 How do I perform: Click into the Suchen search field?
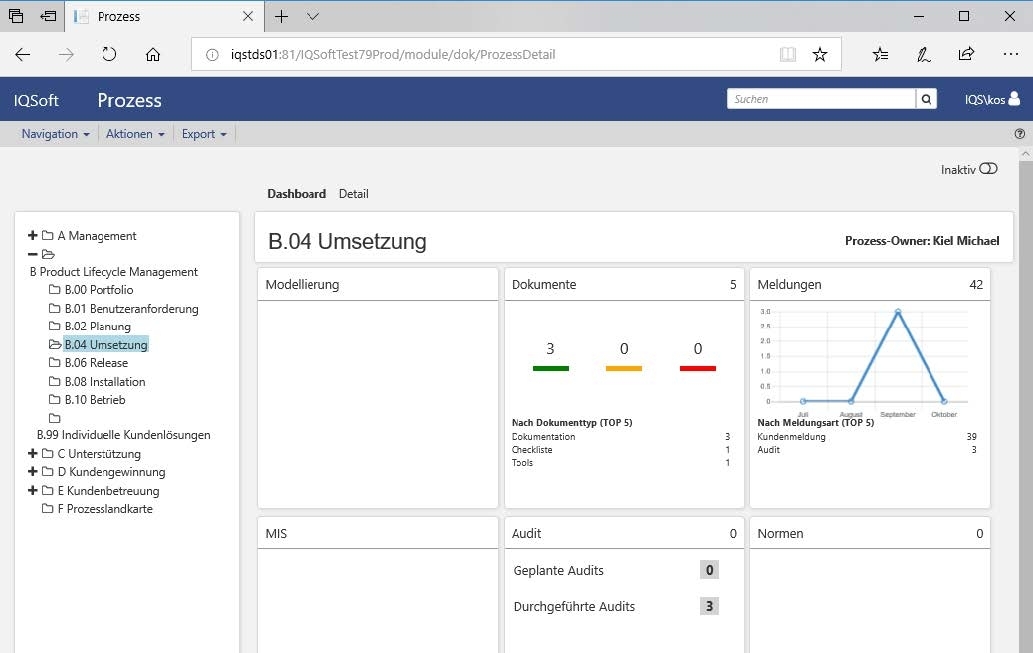822,99
